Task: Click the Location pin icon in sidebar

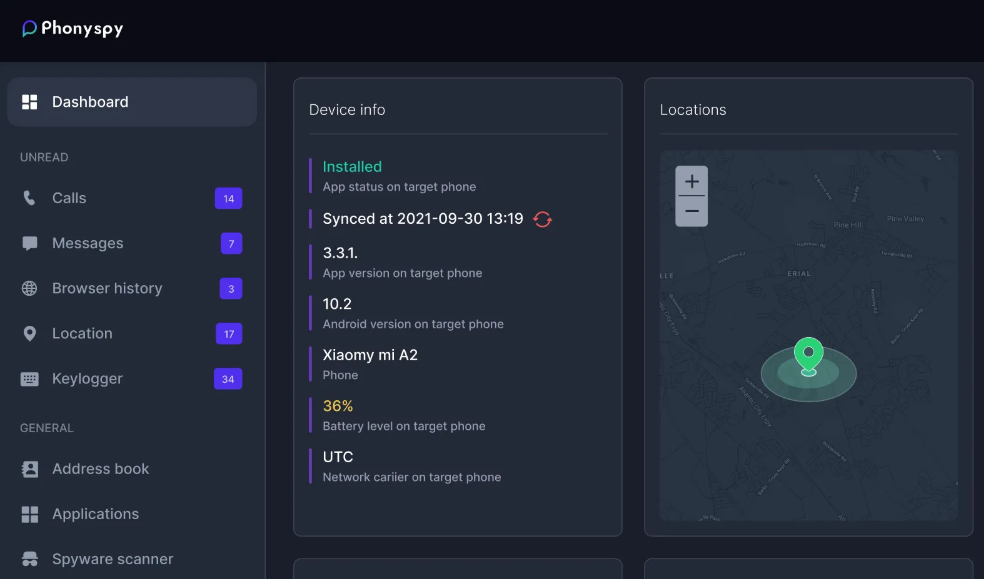Action: point(30,334)
